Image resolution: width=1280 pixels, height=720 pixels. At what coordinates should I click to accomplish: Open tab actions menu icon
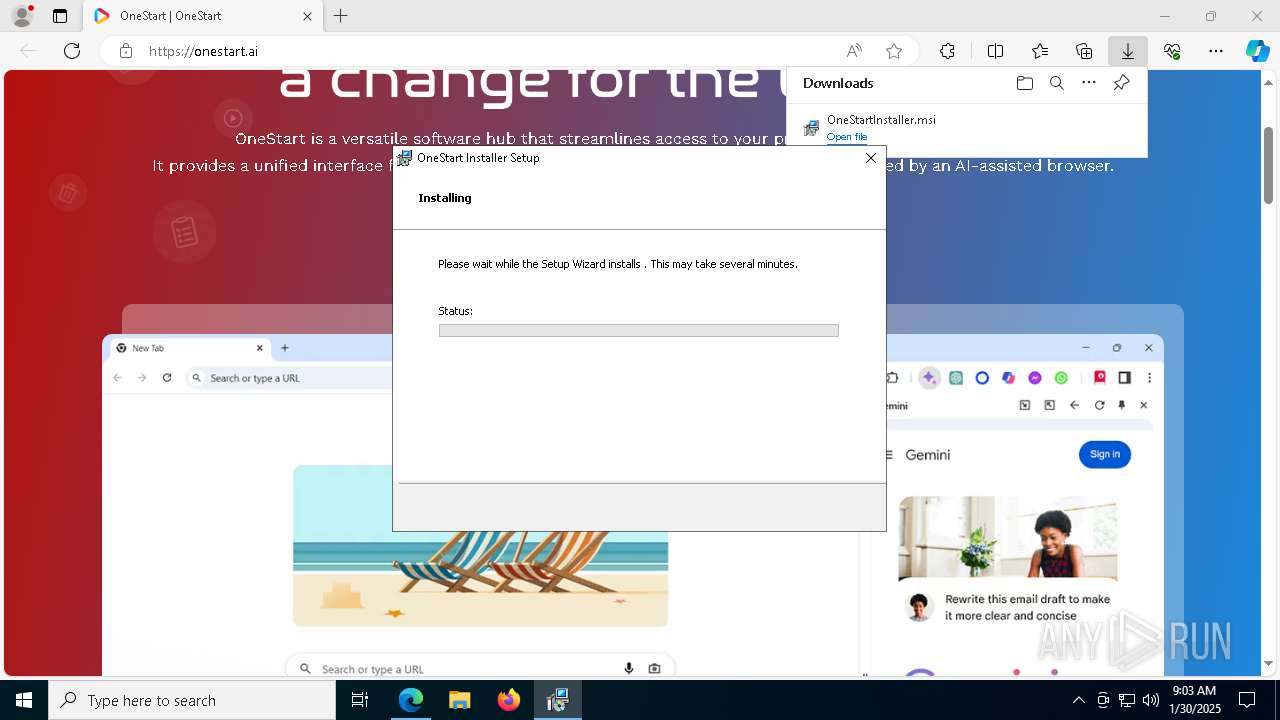(x=60, y=16)
